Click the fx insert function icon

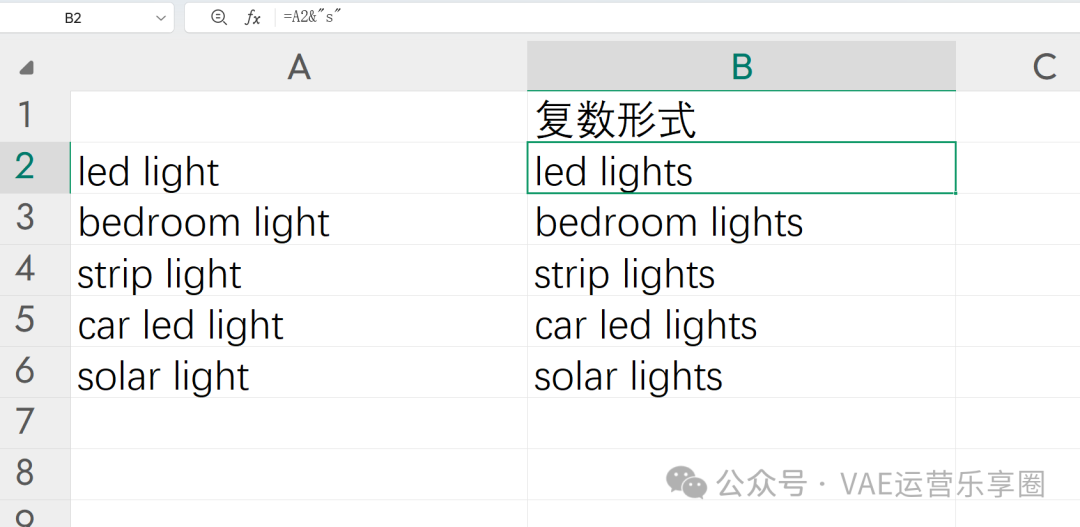253,17
